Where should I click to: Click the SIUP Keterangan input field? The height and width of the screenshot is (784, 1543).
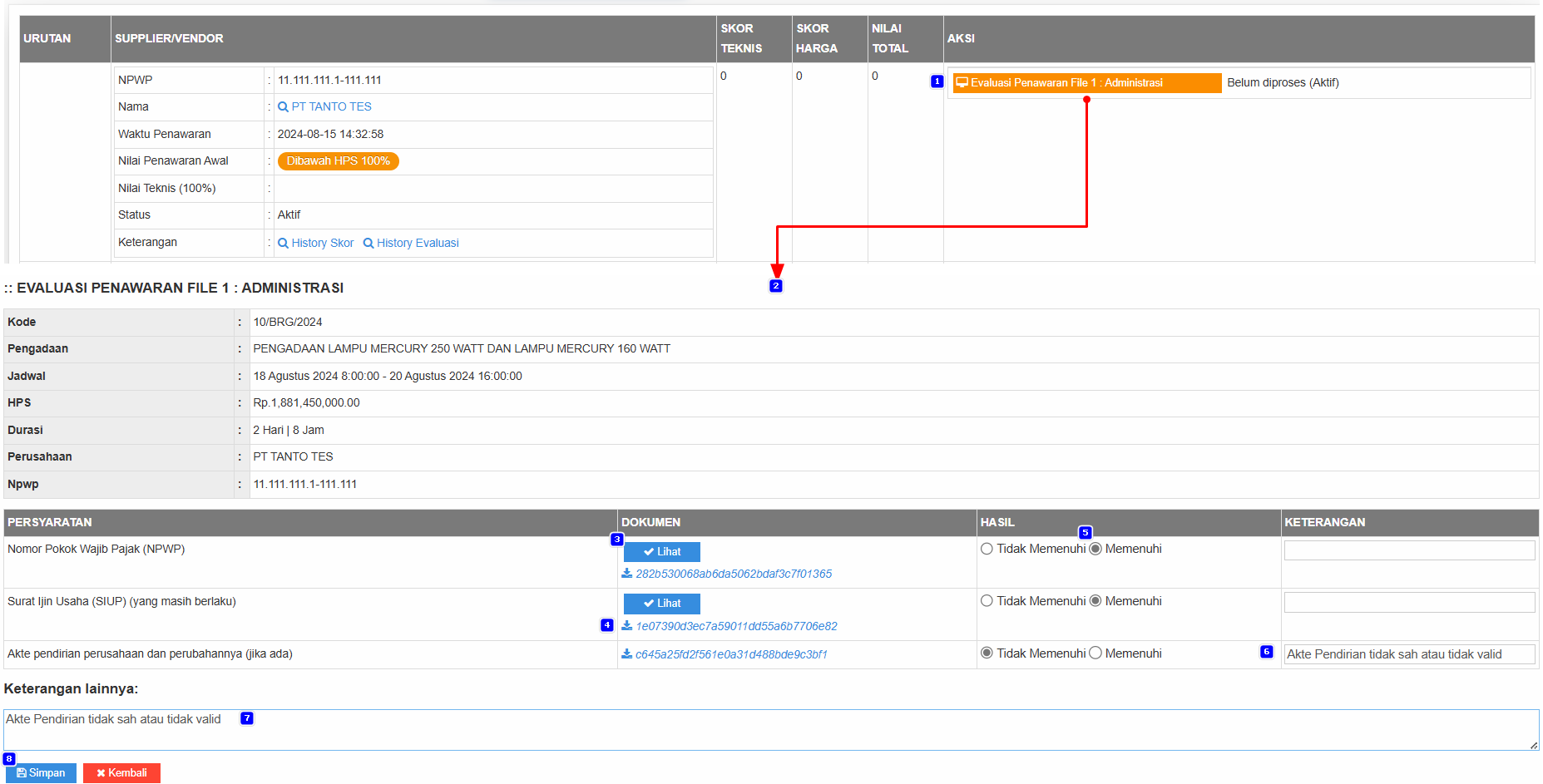(1409, 602)
